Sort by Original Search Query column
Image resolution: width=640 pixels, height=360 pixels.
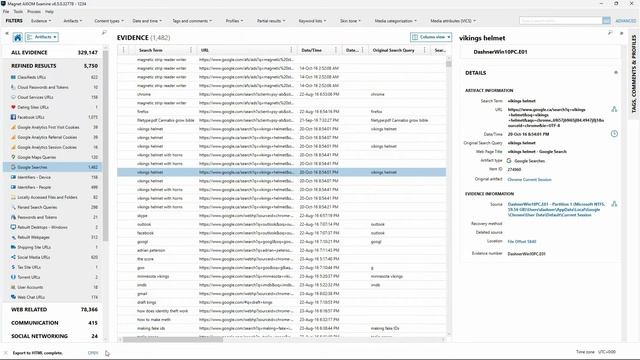click(393, 50)
